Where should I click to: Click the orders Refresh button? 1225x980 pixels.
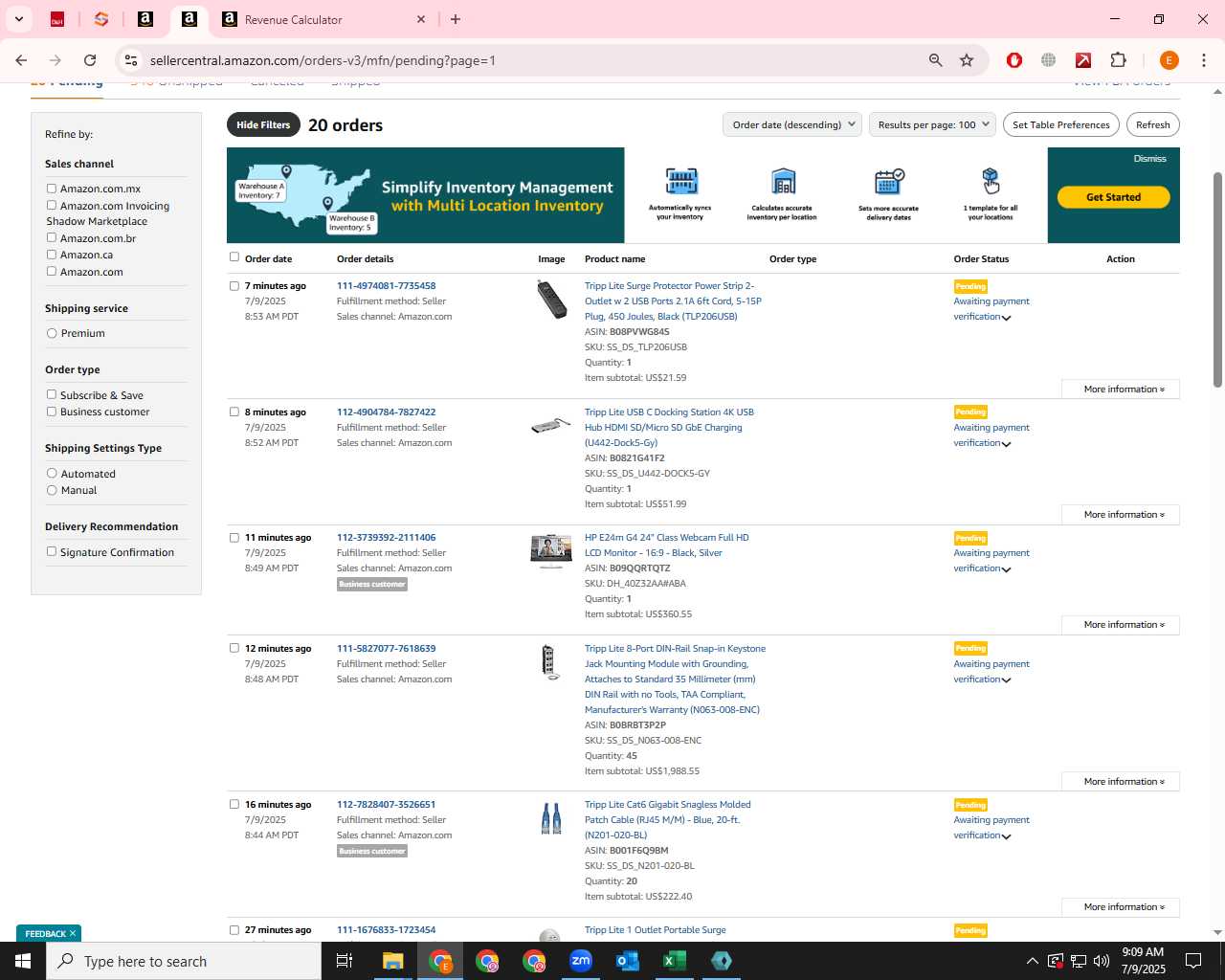[1152, 124]
